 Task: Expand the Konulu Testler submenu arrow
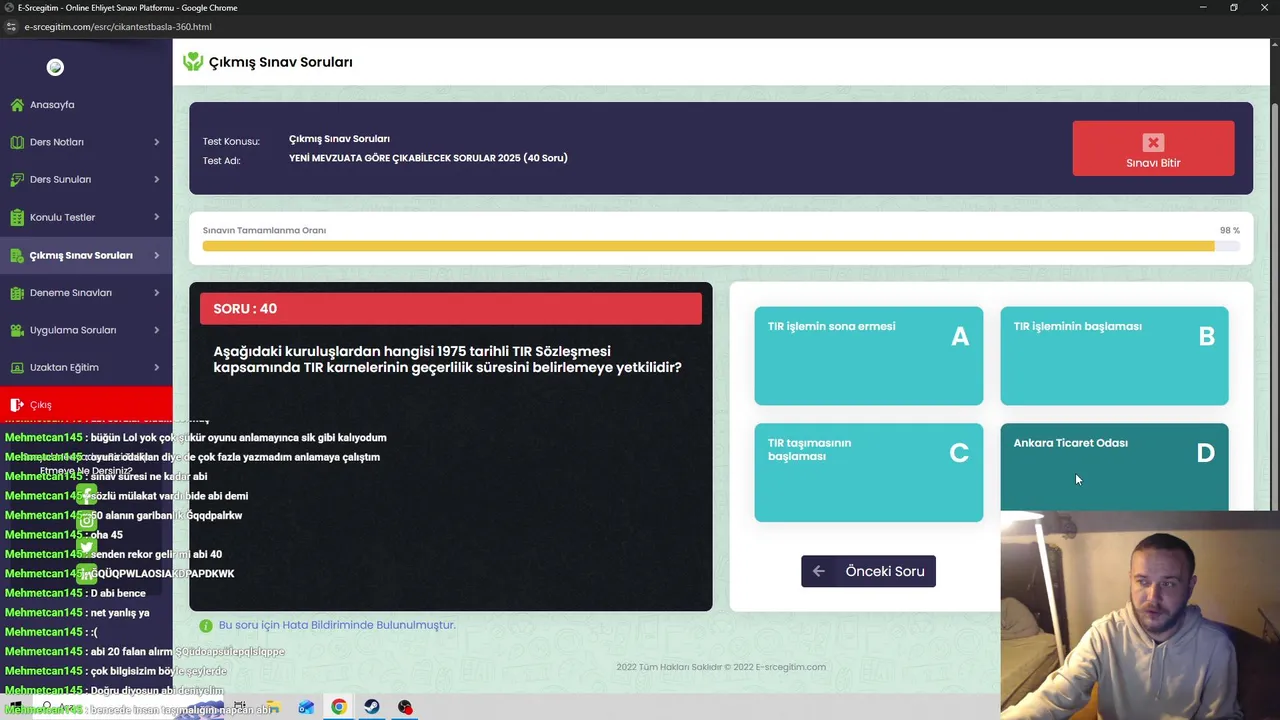(156, 217)
